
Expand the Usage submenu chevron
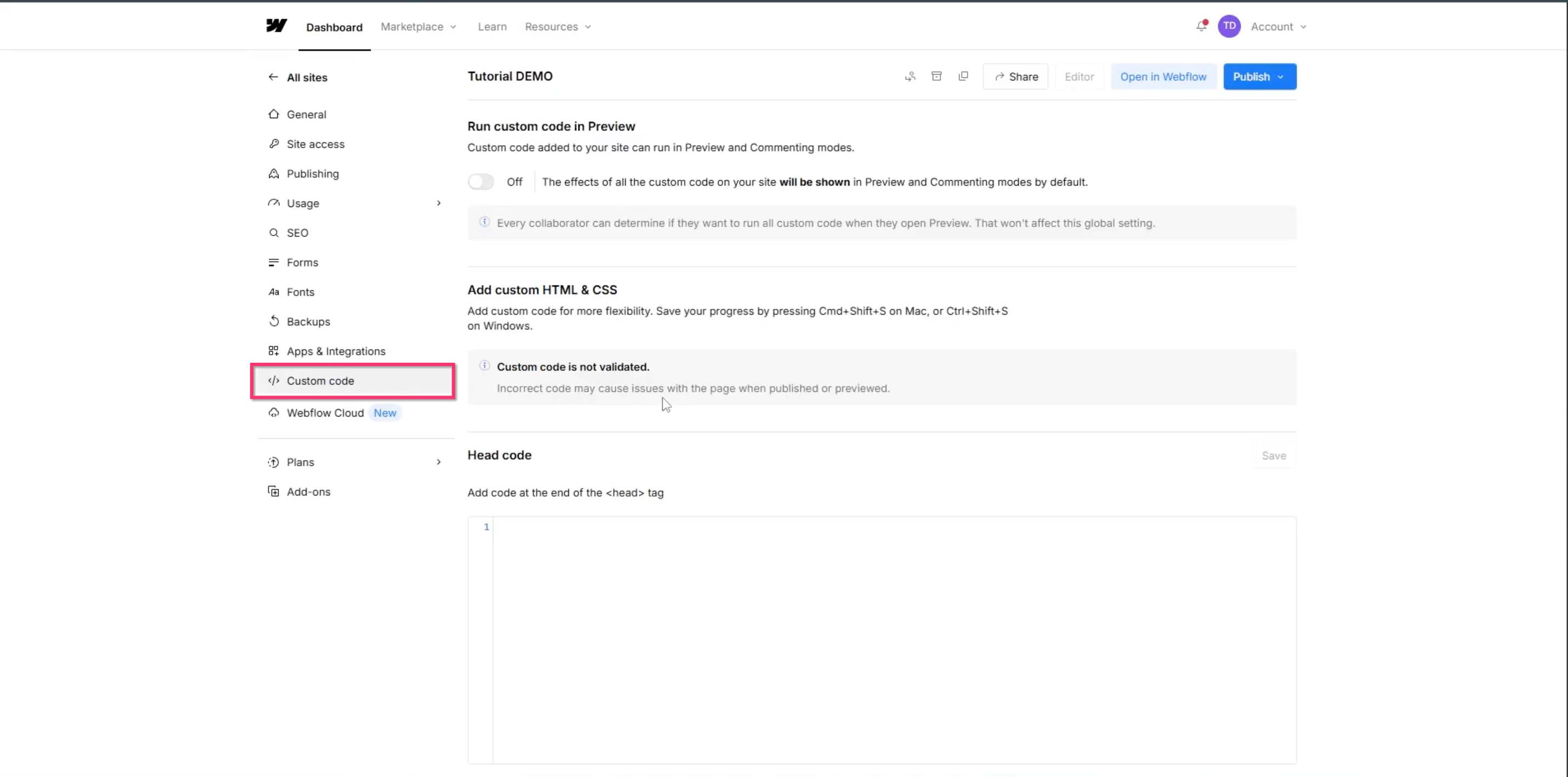coord(438,203)
